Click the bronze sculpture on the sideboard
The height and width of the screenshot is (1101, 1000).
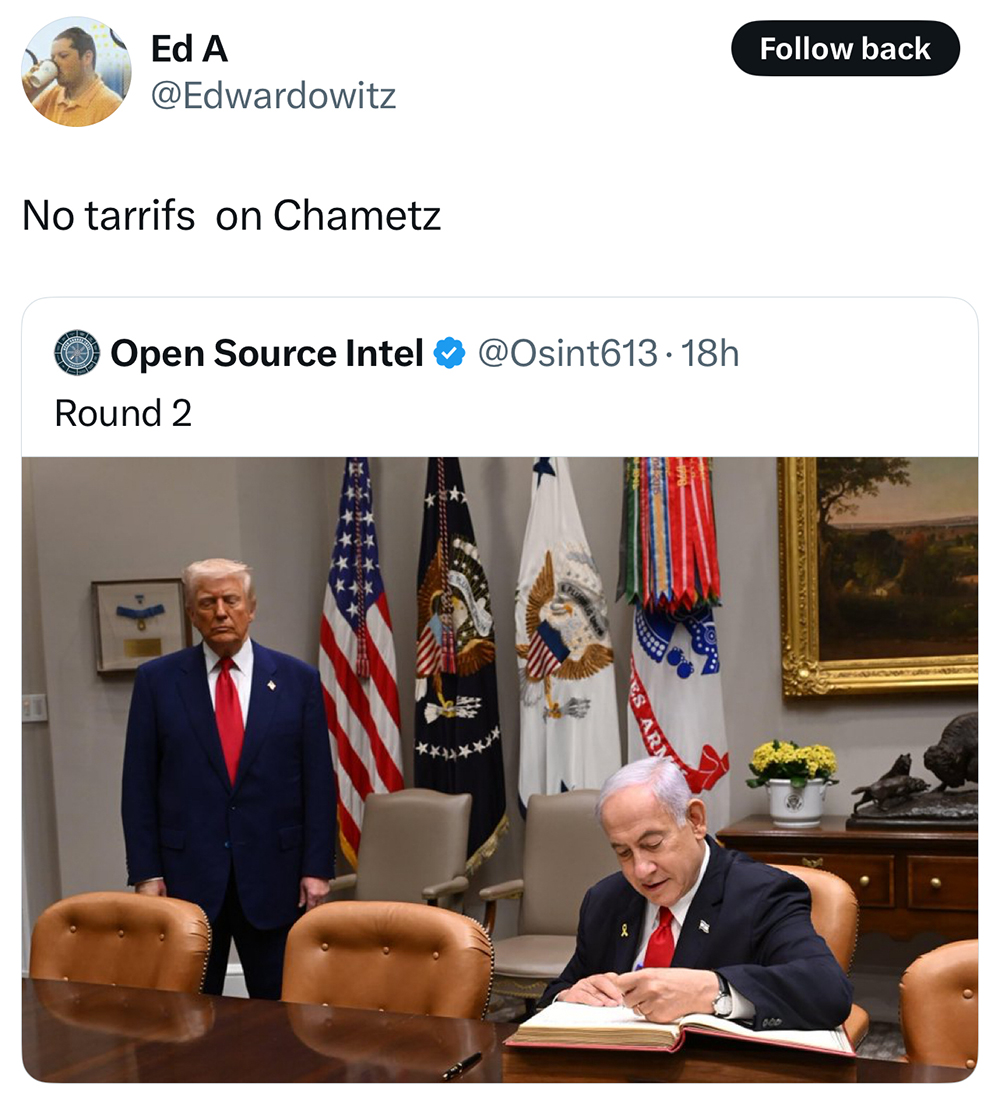[x=913, y=772]
